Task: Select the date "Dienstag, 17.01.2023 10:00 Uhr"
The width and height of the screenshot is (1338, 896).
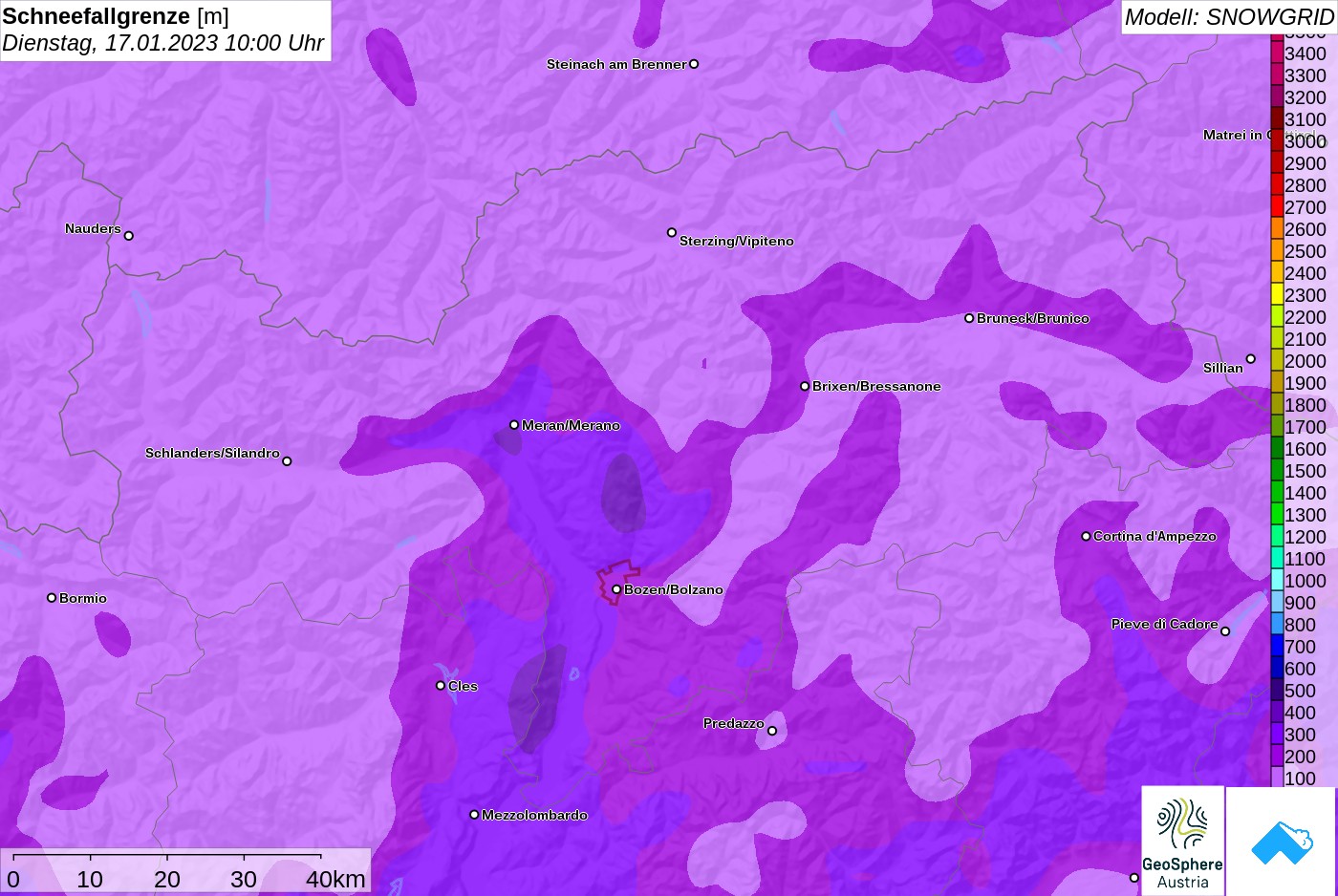Action: click(163, 43)
